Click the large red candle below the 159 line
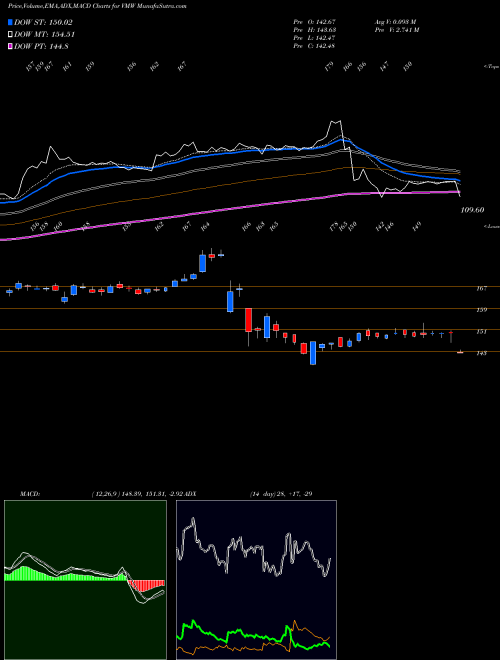The width and height of the screenshot is (500, 660). (x=249, y=320)
